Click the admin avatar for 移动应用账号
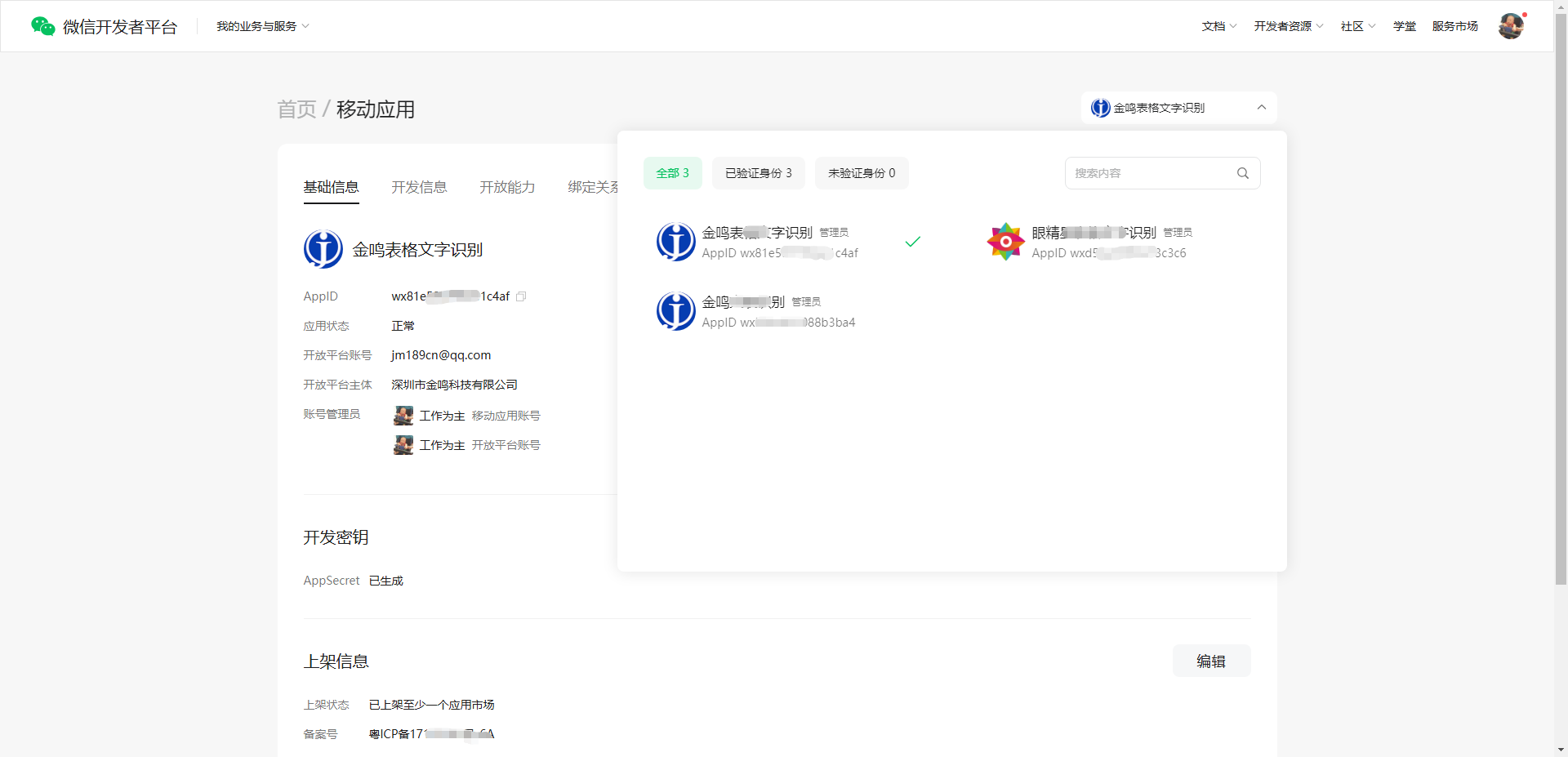 (403, 416)
